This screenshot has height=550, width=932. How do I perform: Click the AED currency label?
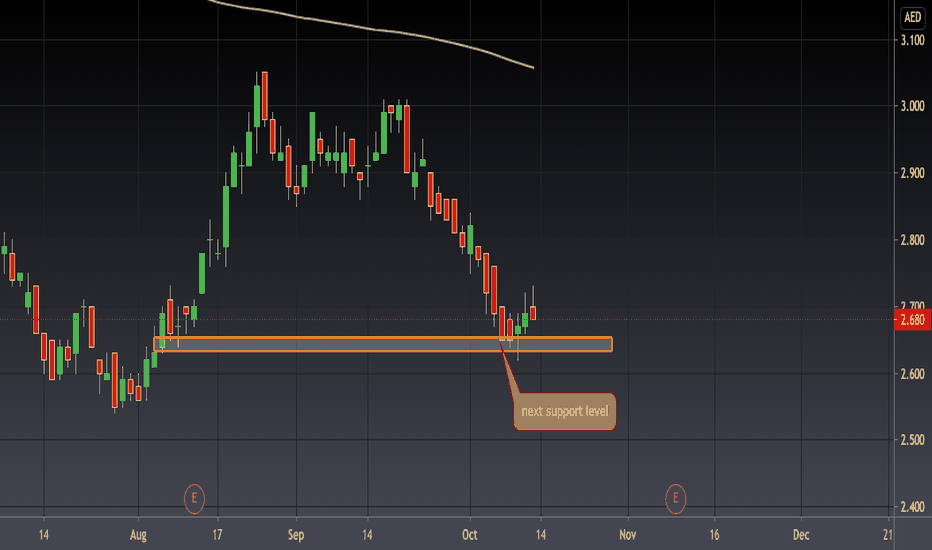point(912,17)
